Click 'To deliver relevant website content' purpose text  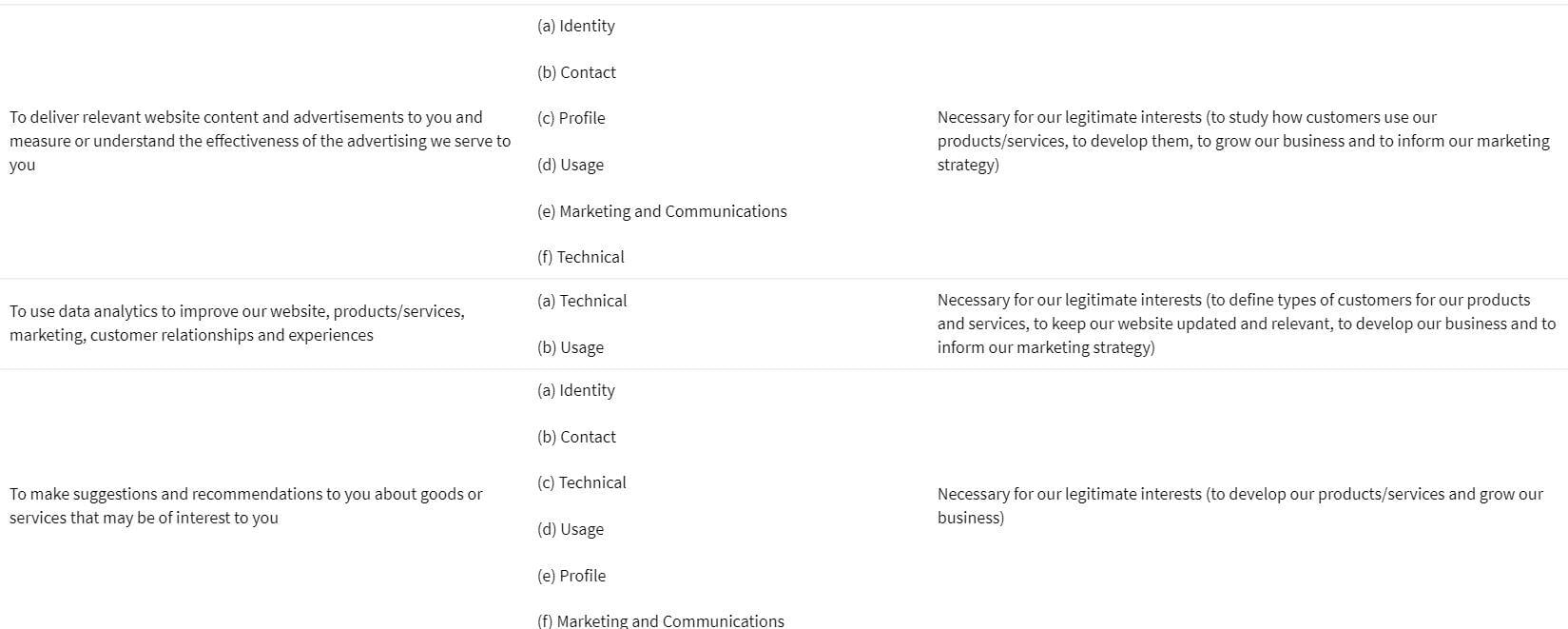click(261, 141)
